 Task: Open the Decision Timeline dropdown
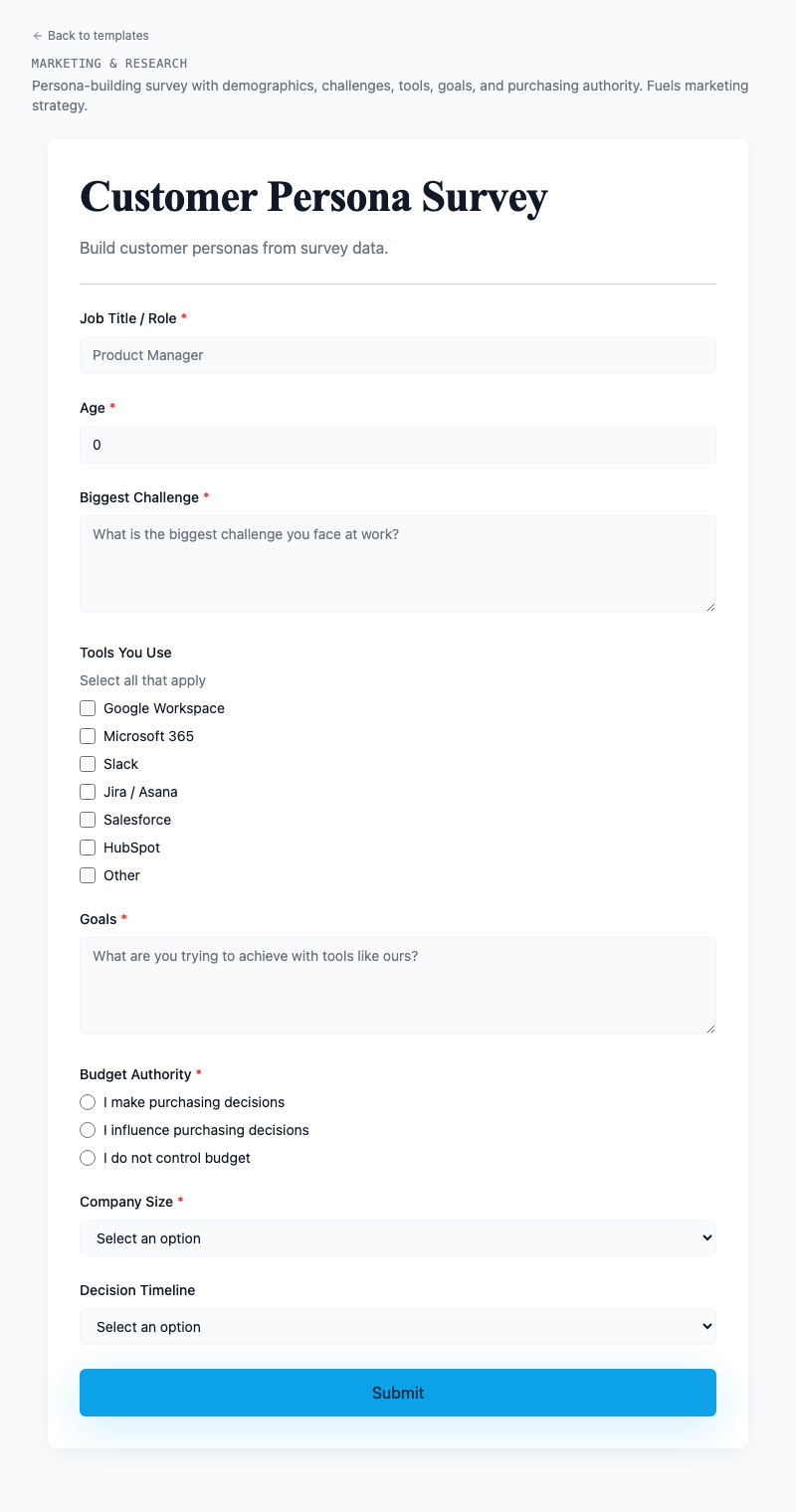(398, 1326)
